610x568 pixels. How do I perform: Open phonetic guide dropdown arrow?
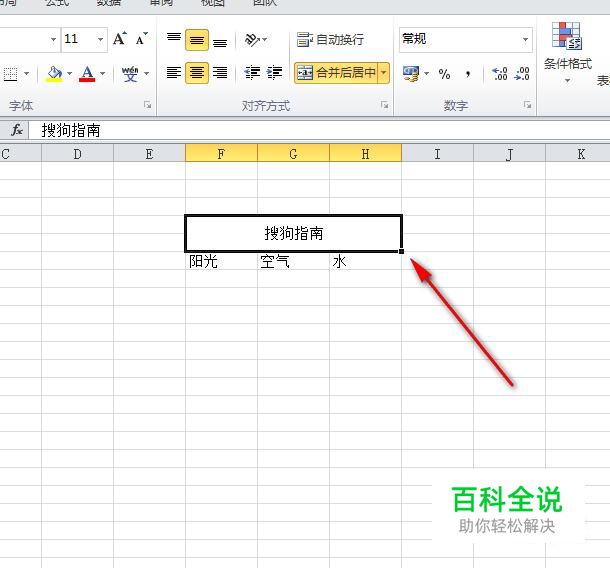[x=147, y=74]
